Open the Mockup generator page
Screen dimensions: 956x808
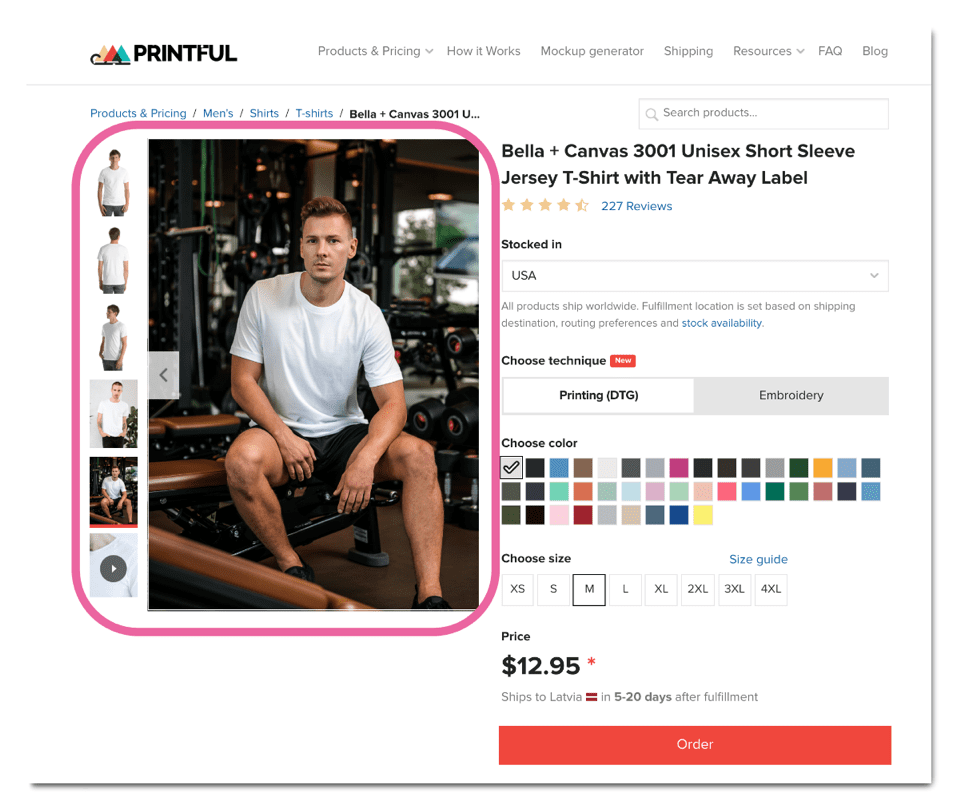click(592, 51)
